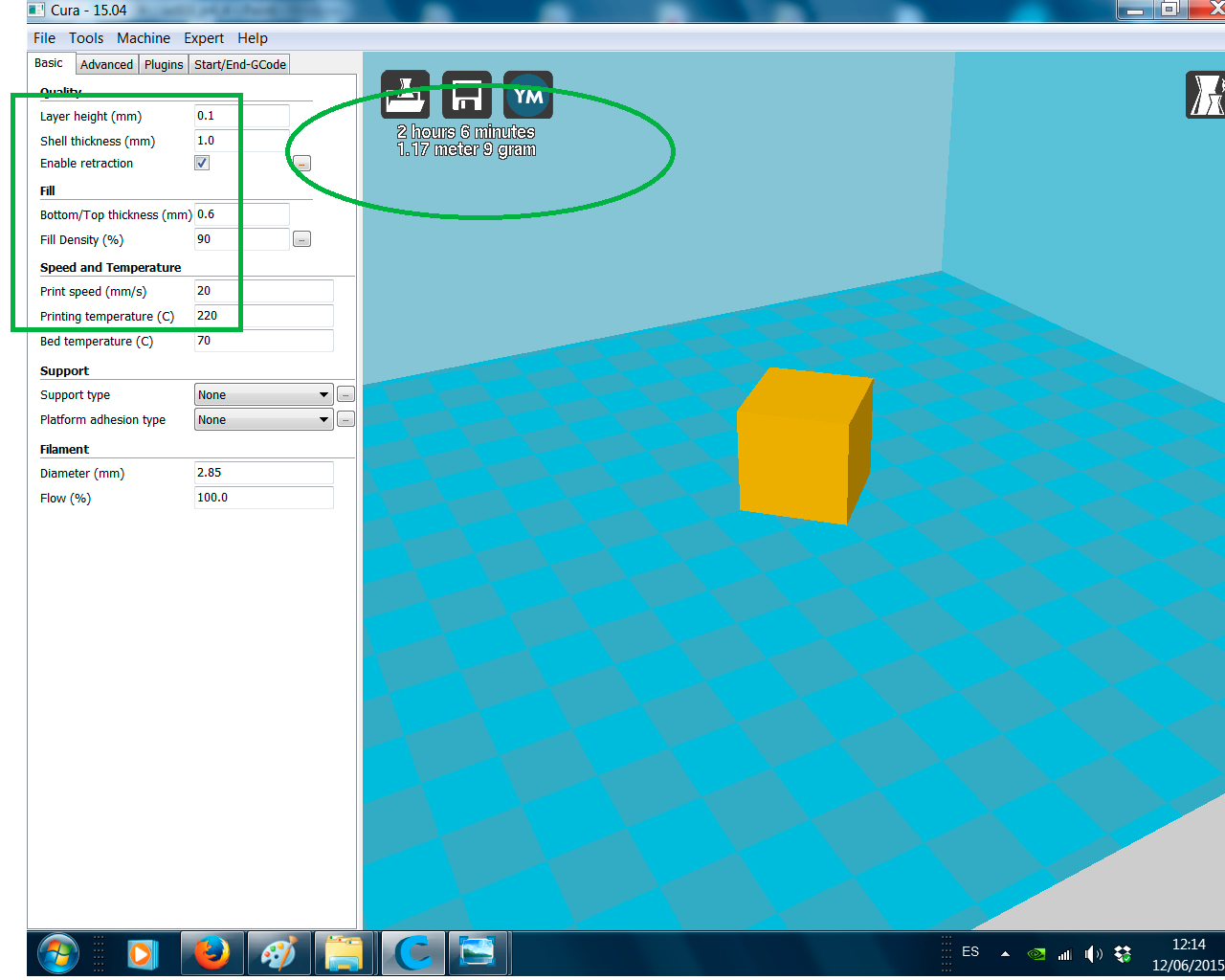Open the View mode icon
This screenshot has height=980, width=1225.
click(x=1205, y=95)
